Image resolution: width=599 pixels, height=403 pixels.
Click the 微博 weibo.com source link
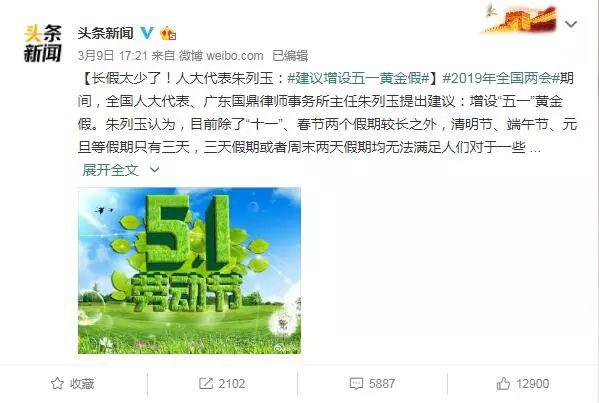221,56
